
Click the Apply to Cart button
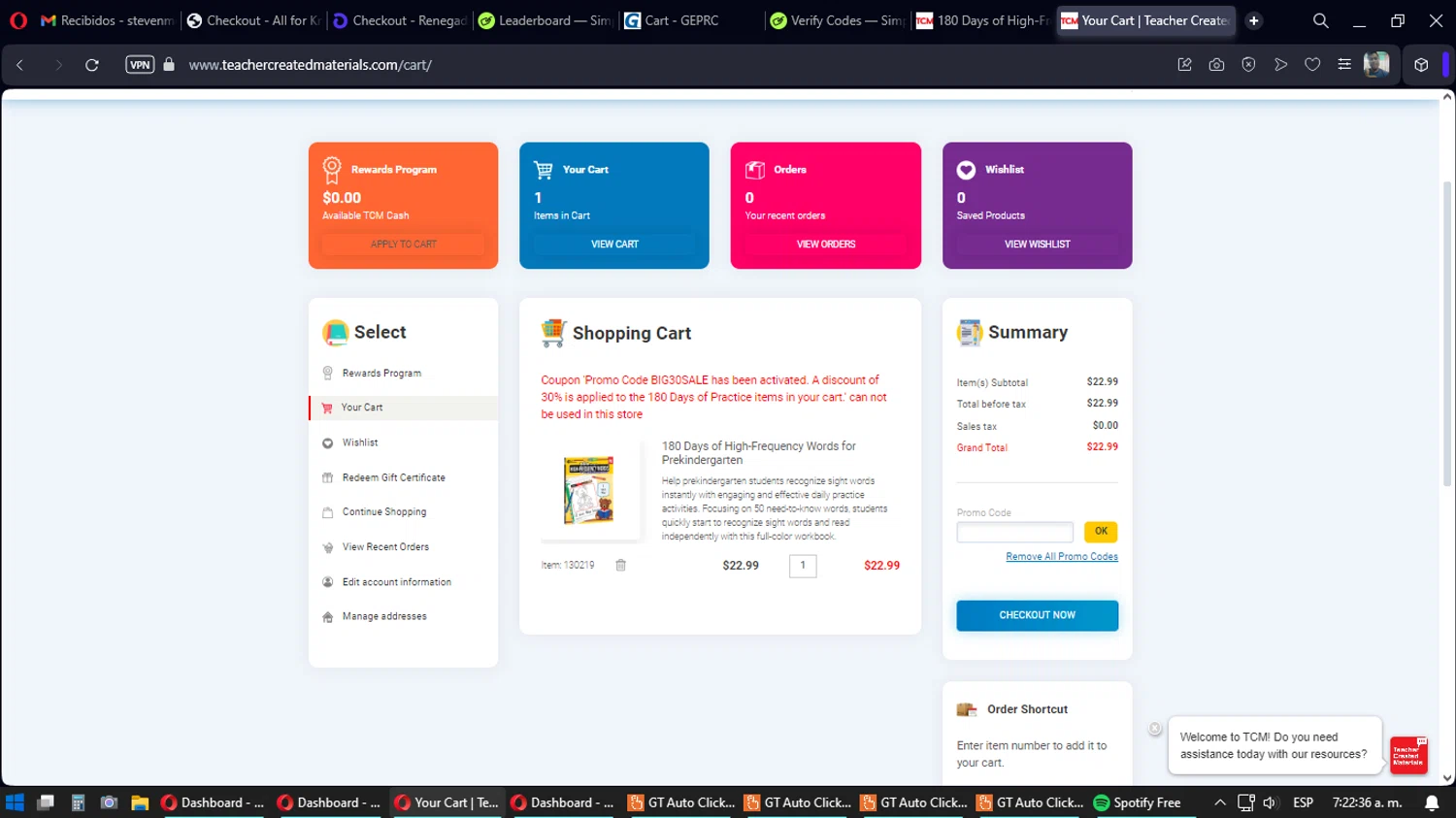[404, 245]
